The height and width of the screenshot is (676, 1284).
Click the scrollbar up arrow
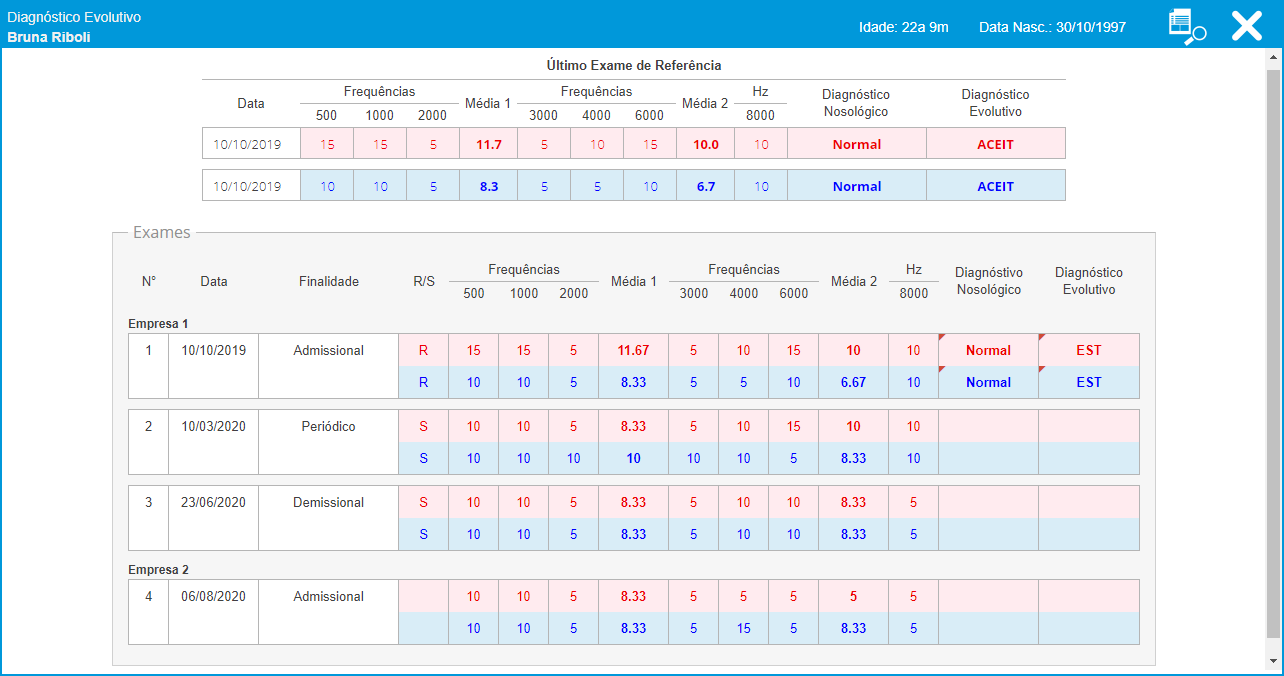[1272, 60]
